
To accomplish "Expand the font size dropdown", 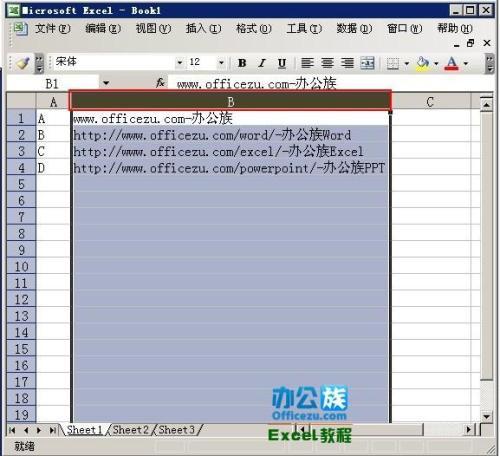I will pyautogui.click(x=221, y=62).
